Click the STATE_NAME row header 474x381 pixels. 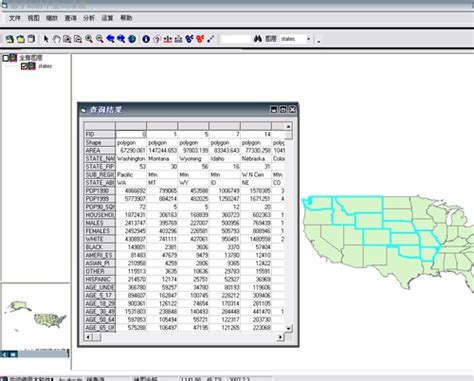(100, 159)
